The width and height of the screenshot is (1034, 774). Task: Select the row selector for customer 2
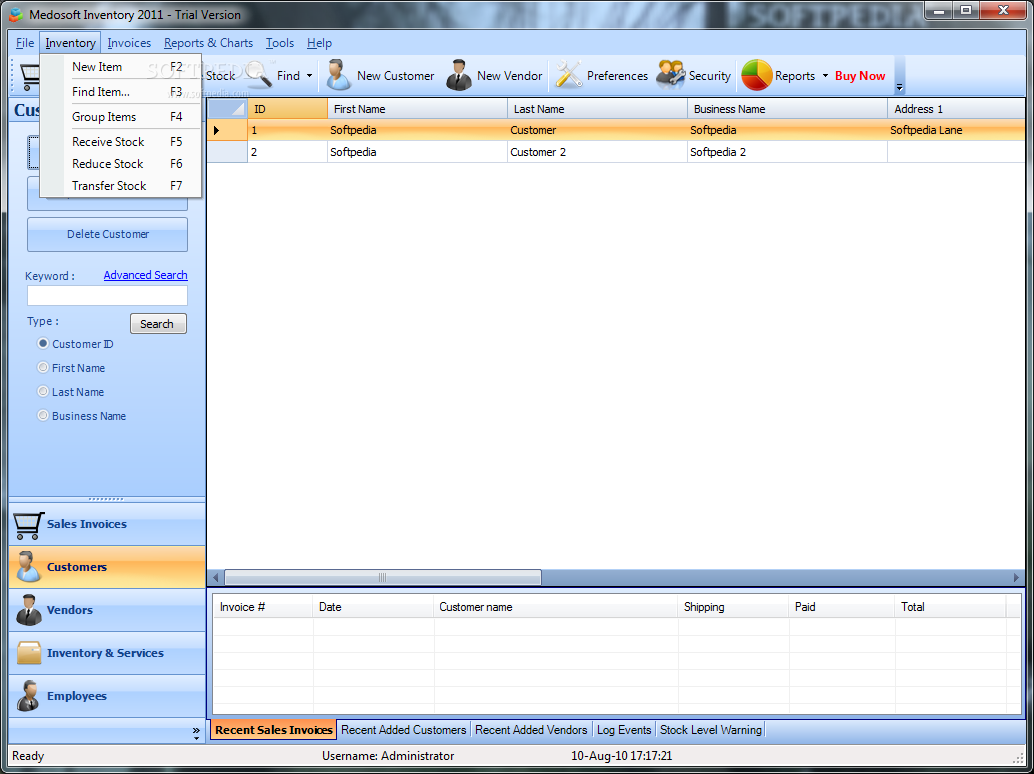(x=228, y=152)
